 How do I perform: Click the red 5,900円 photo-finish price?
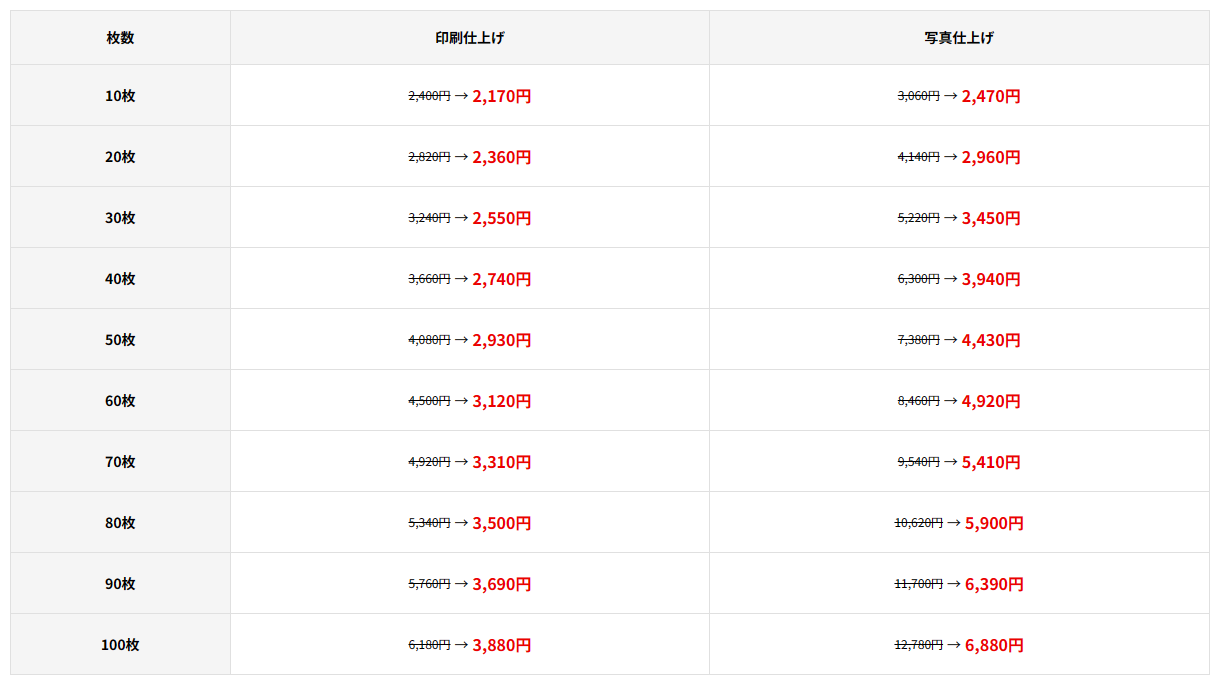pos(994,524)
